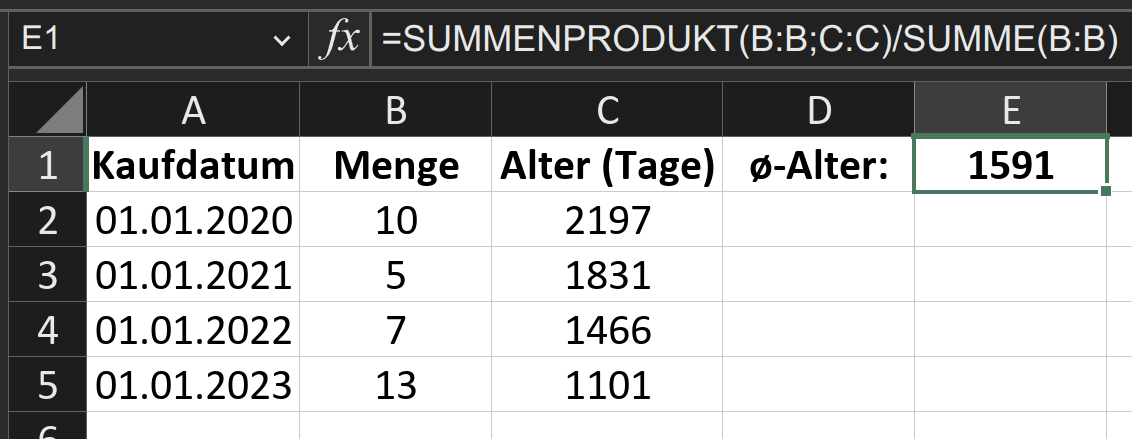Open the Name Box dropdown arrow
The height and width of the screenshot is (439, 1132).
[279, 41]
